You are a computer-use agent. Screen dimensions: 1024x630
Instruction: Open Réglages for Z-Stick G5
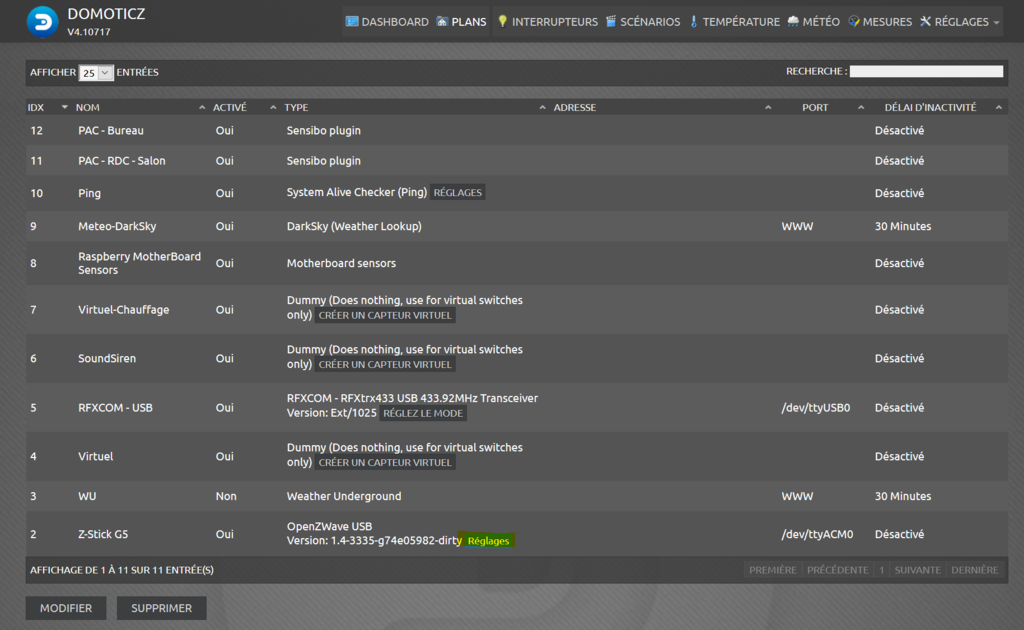(488, 541)
